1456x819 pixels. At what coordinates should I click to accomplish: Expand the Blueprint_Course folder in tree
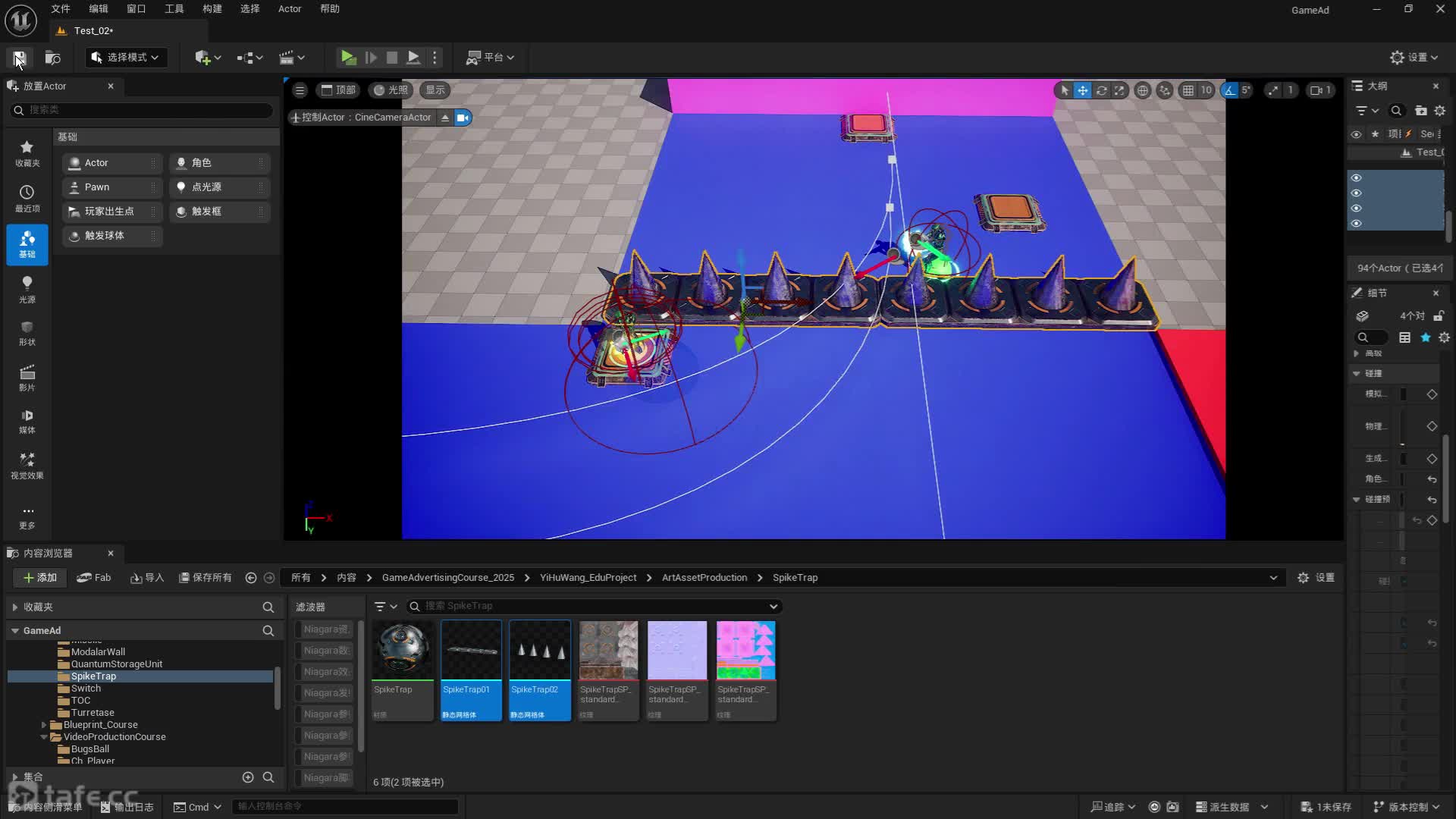click(44, 725)
